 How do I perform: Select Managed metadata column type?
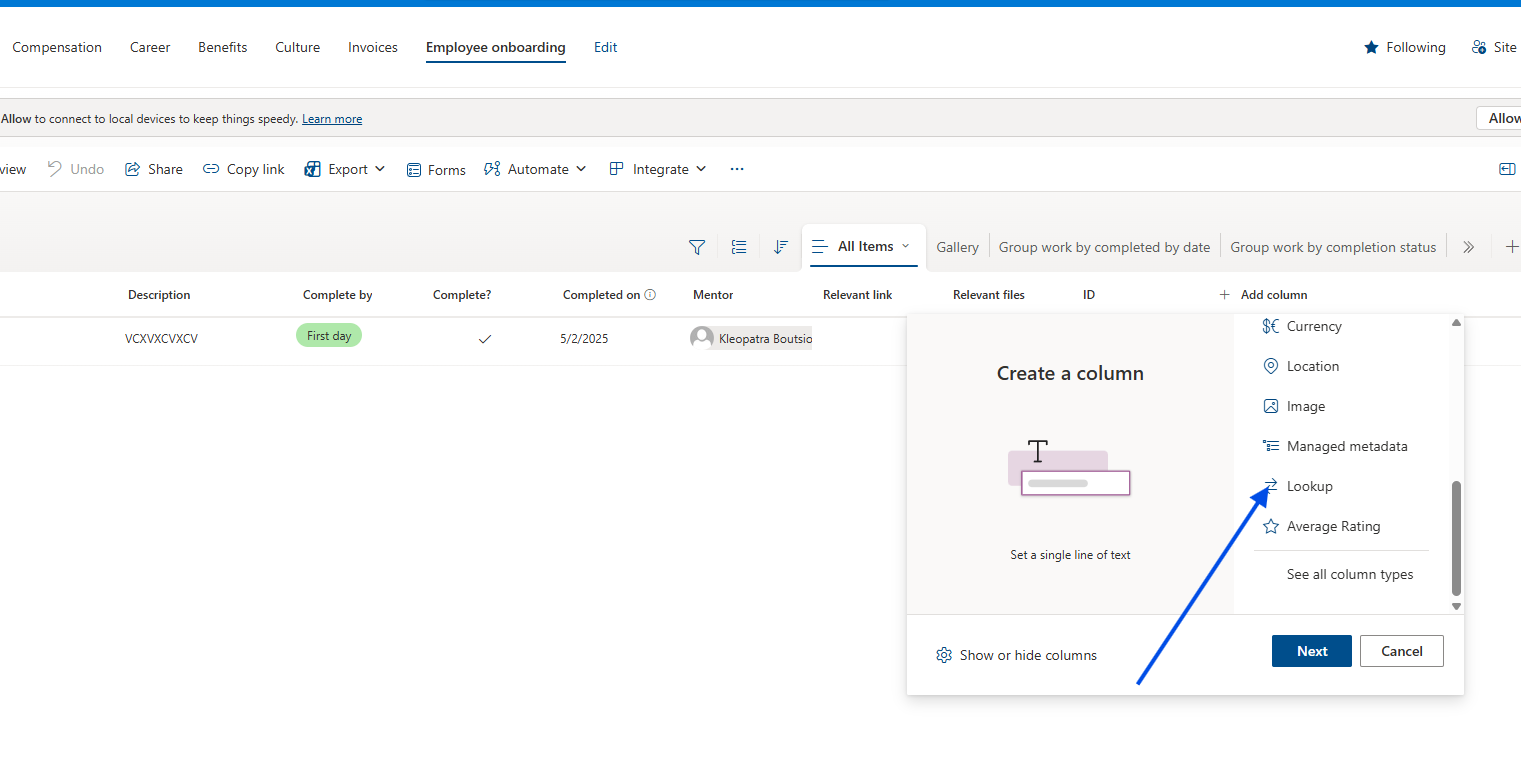tap(1346, 446)
